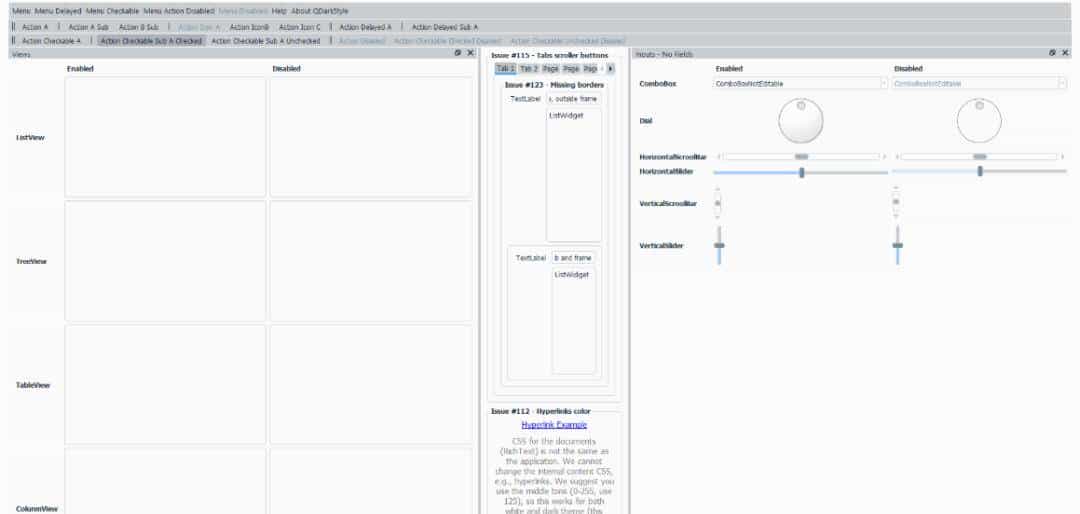Click the enabled Dial control
This screenshot has height=514, width=1080.
pos(800,122)
